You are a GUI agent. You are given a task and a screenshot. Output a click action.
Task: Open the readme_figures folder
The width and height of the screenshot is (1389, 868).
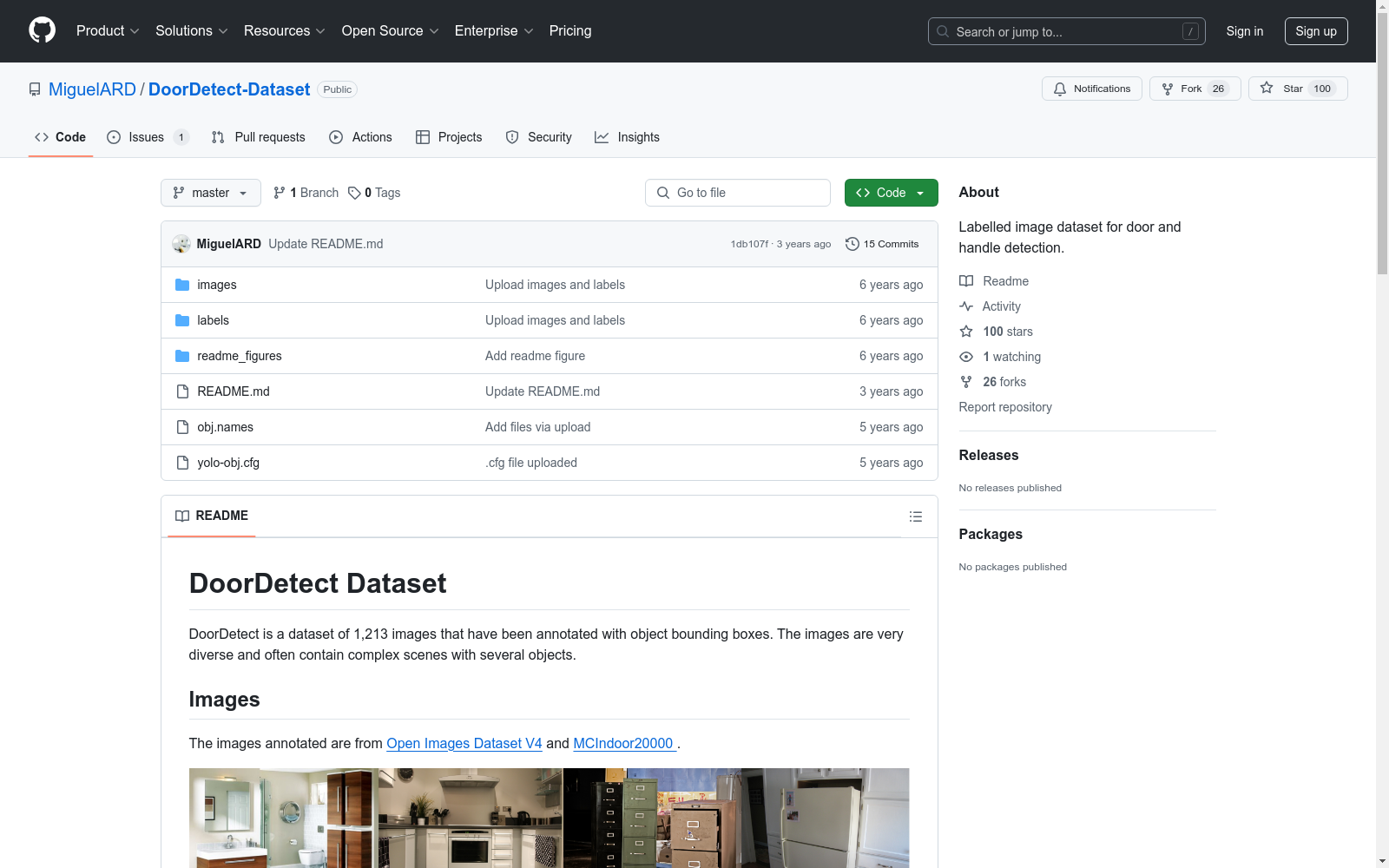(x=240, y=356)
